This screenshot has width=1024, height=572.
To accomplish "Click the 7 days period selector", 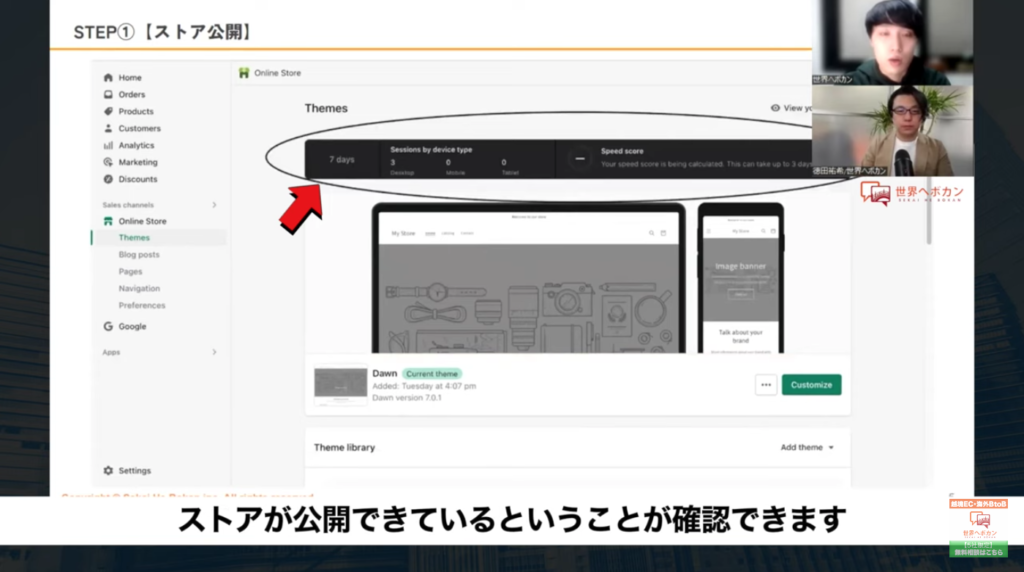I will (342, 159).
